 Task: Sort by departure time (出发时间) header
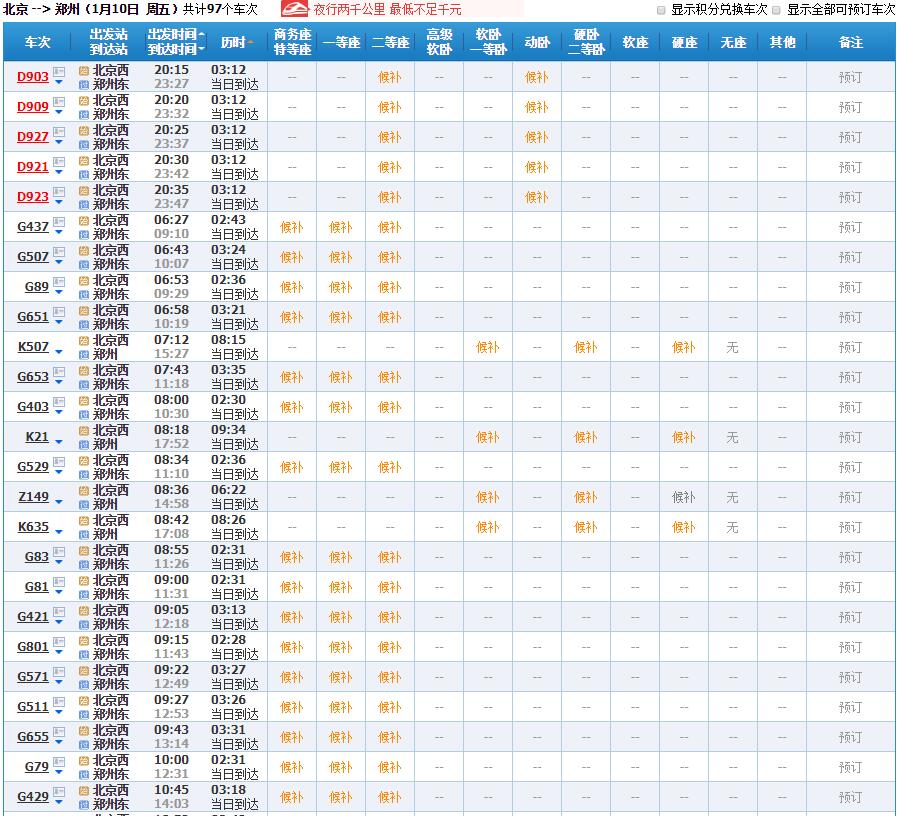click(x=176, y=34)
